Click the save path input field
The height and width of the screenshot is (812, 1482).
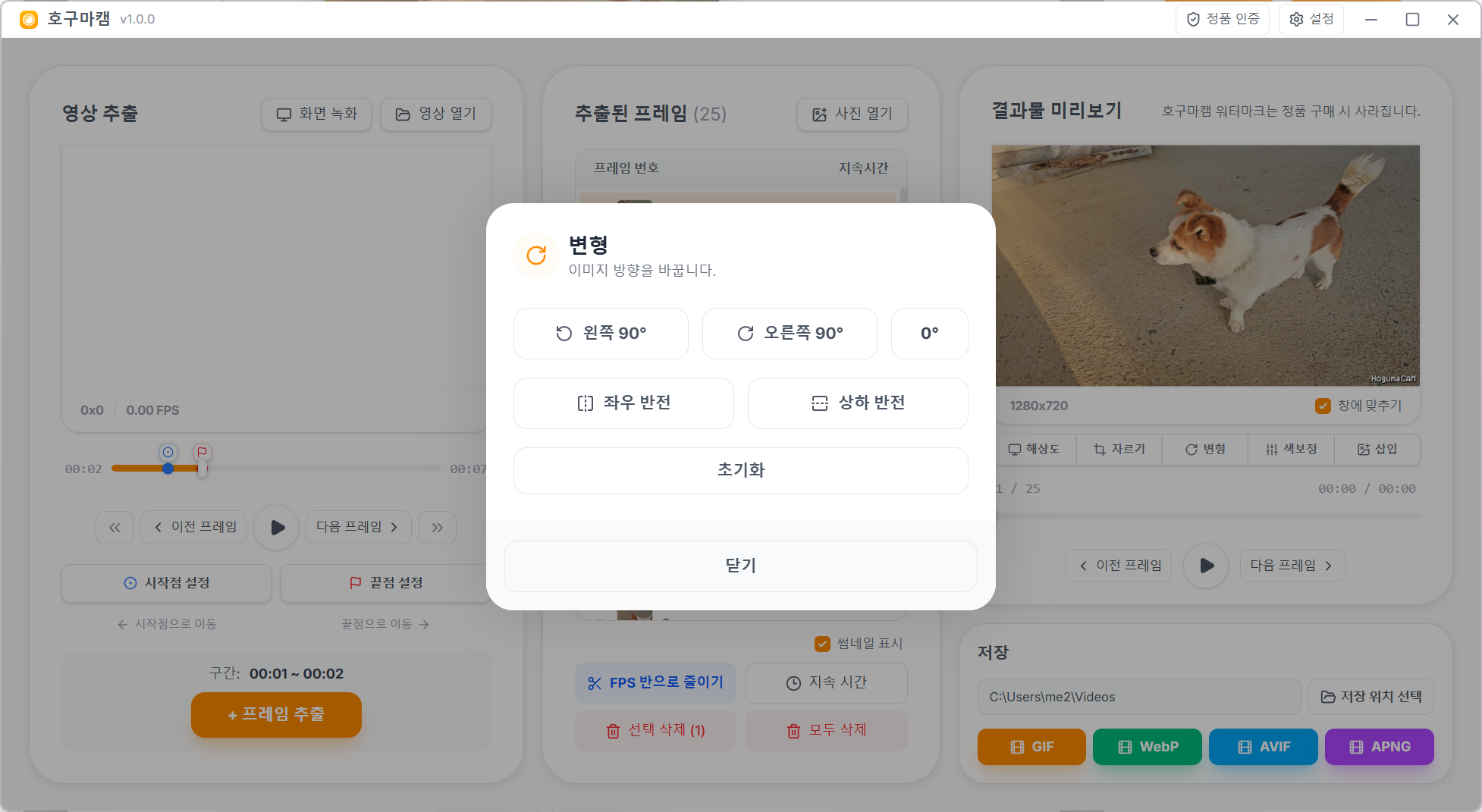(1138, 698)
